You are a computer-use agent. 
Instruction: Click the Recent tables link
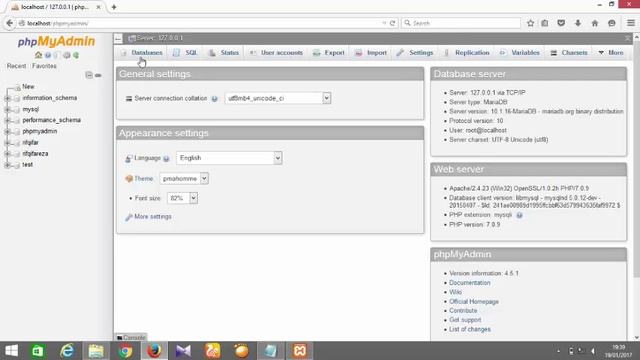pos(16,66)
